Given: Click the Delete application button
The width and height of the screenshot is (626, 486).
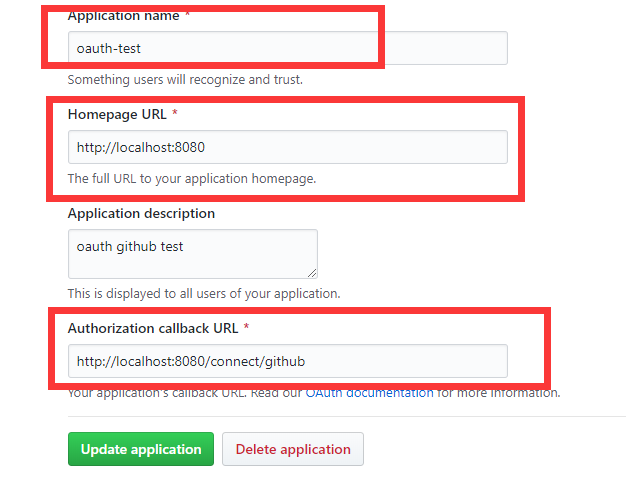Looking at the screenshot, I should pyautogui.click(x=293, y=449).
